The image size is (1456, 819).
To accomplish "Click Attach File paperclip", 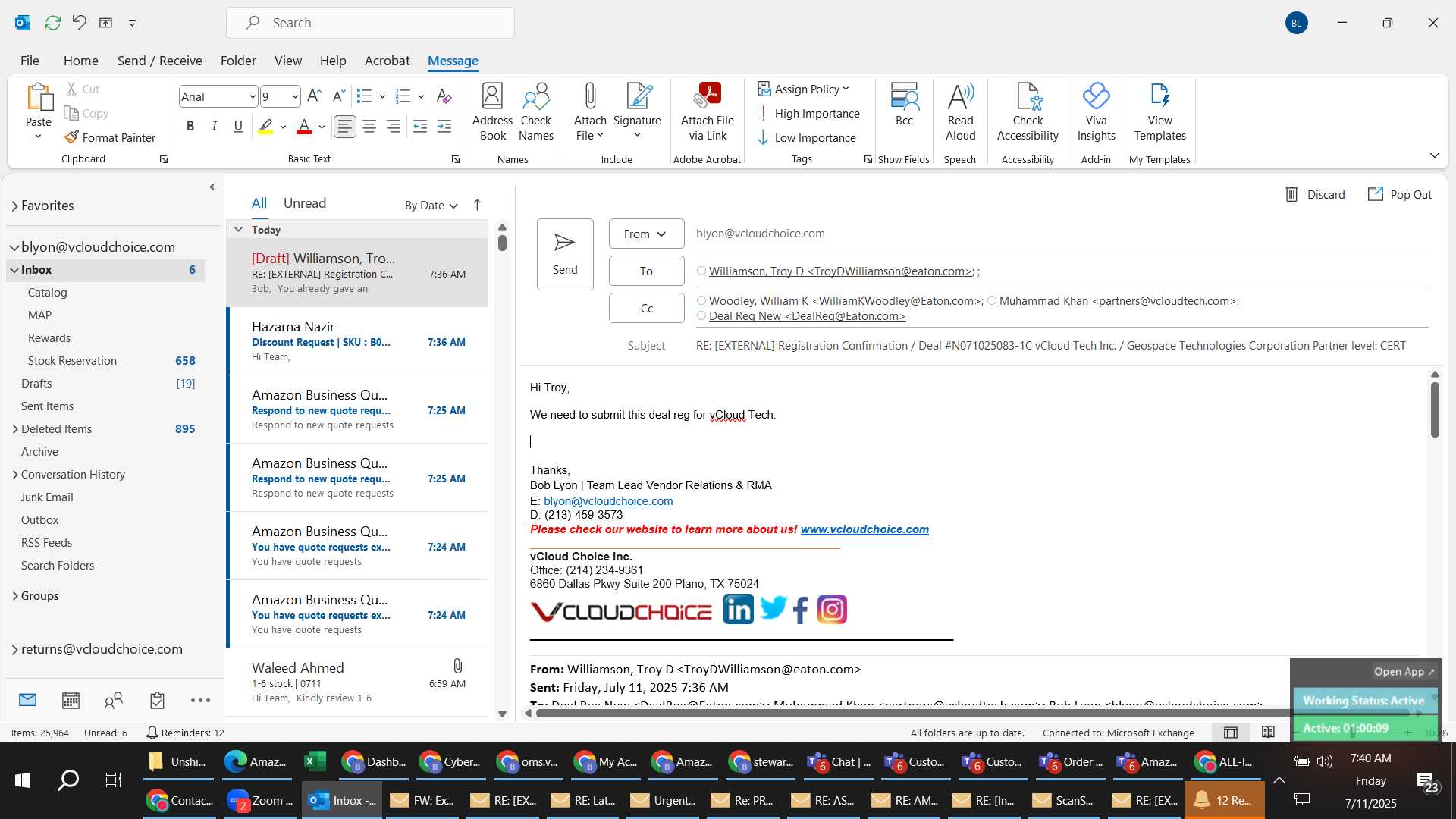I will [x=590, y=112].
